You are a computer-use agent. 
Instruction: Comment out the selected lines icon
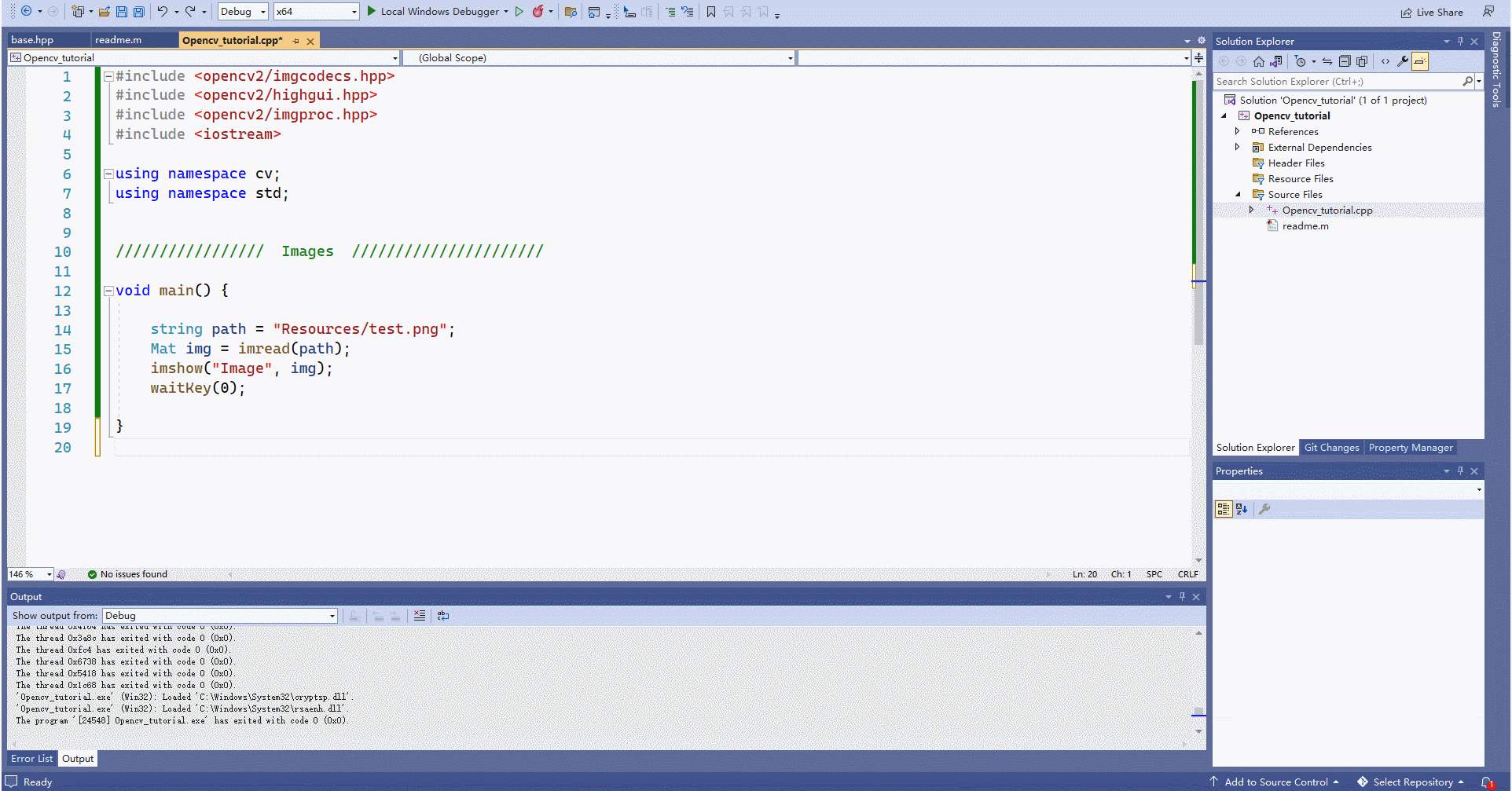click(670, 11)
